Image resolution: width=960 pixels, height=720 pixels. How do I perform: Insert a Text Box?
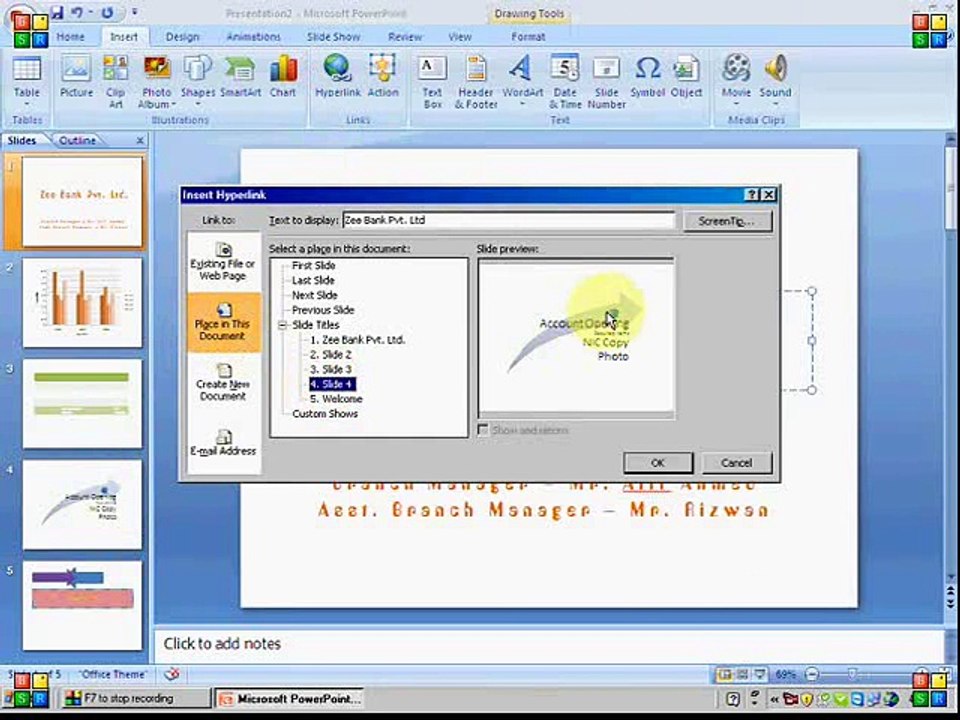pyautogui.click(x=432, y=82)
